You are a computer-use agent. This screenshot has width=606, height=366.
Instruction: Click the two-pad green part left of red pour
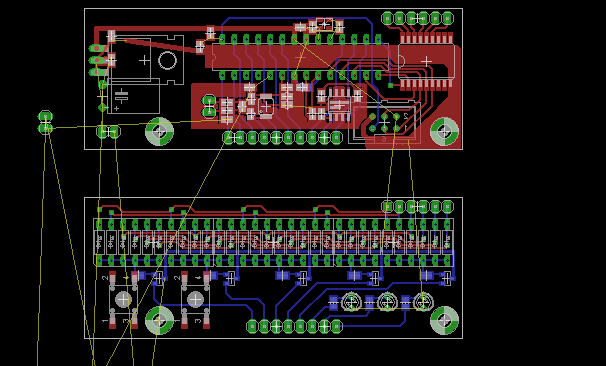(209, 106)
